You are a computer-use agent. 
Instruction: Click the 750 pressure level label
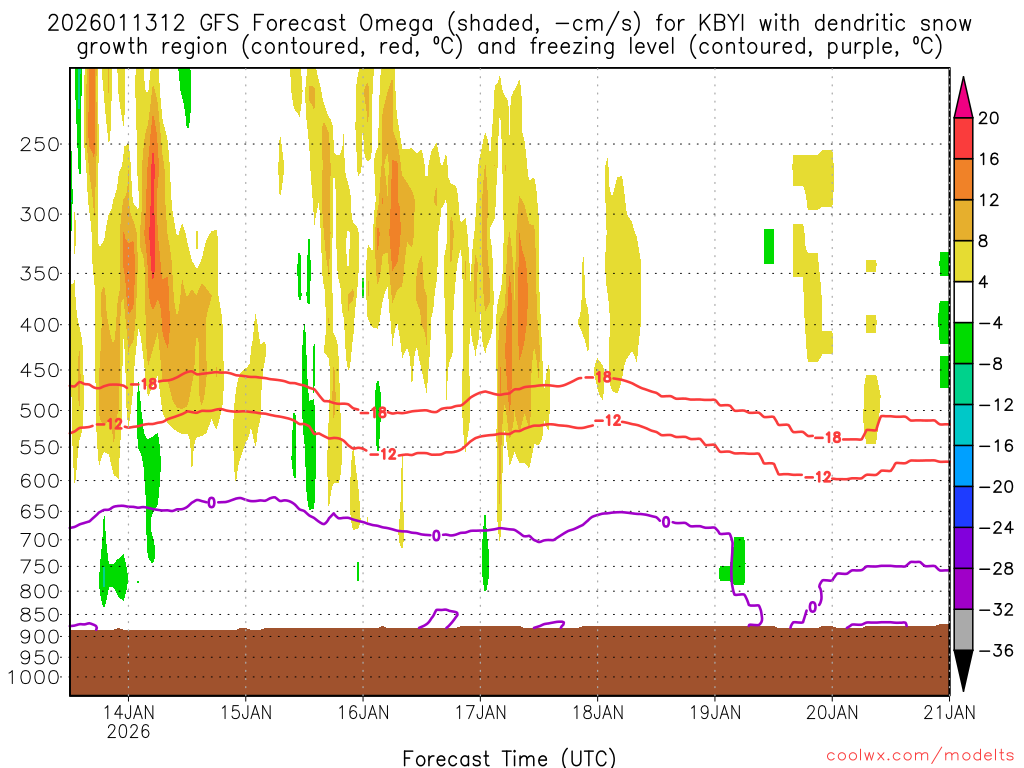click(40, 567)
